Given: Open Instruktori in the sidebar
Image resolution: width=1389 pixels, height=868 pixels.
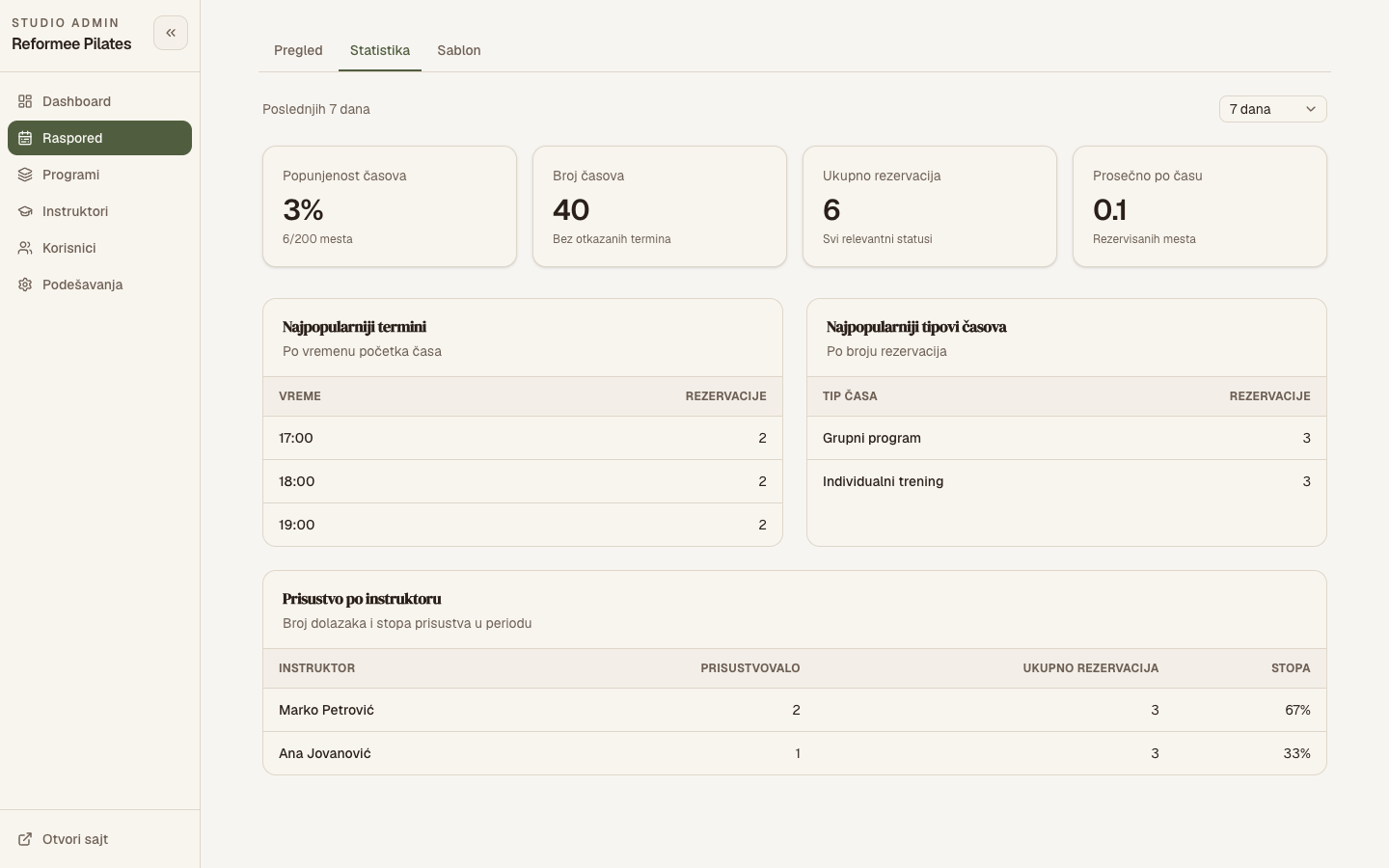Looking at the screenshot, I should (x=99, y=211).
